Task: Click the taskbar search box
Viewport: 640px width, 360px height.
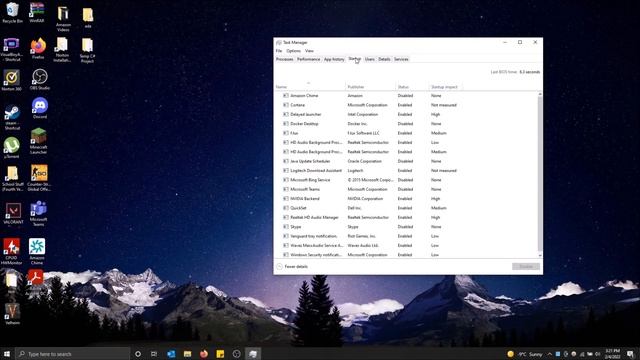Action: 73,354
